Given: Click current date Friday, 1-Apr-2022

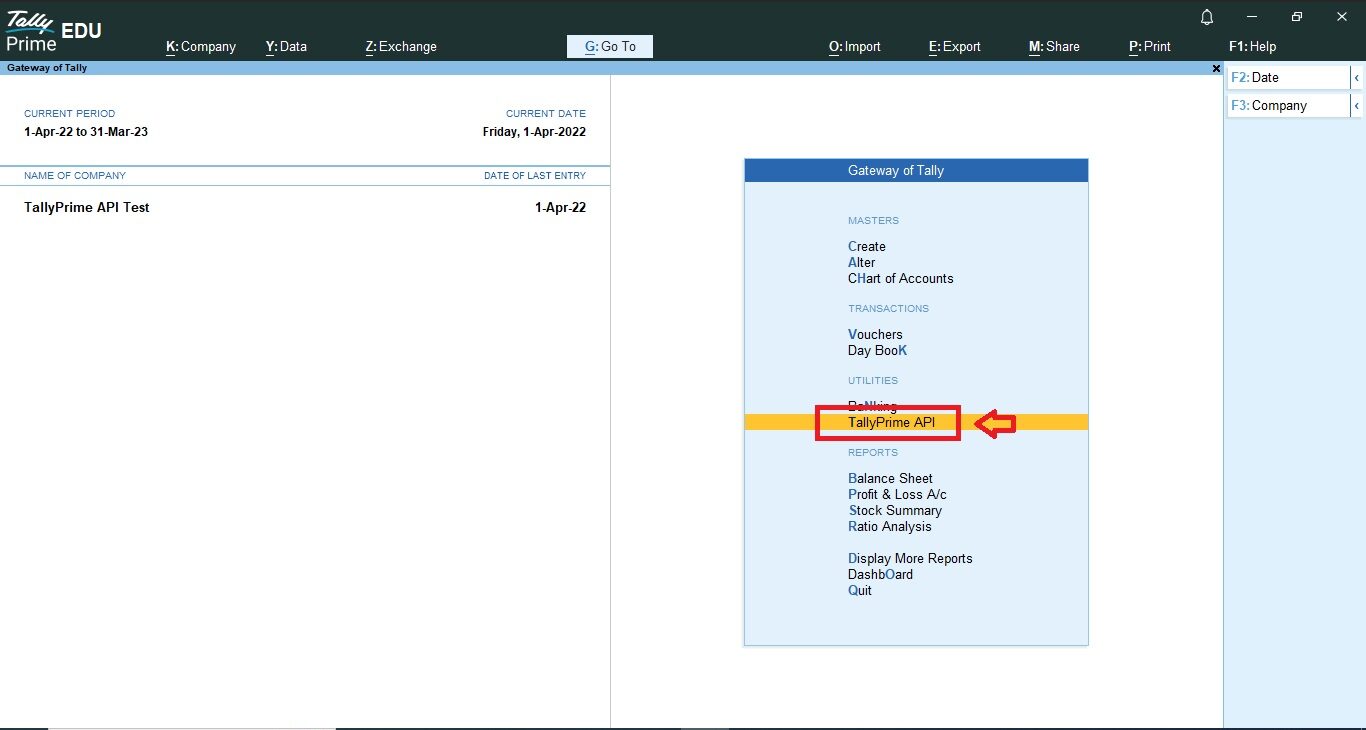Looking at the screenshot, I should [534, 131].
